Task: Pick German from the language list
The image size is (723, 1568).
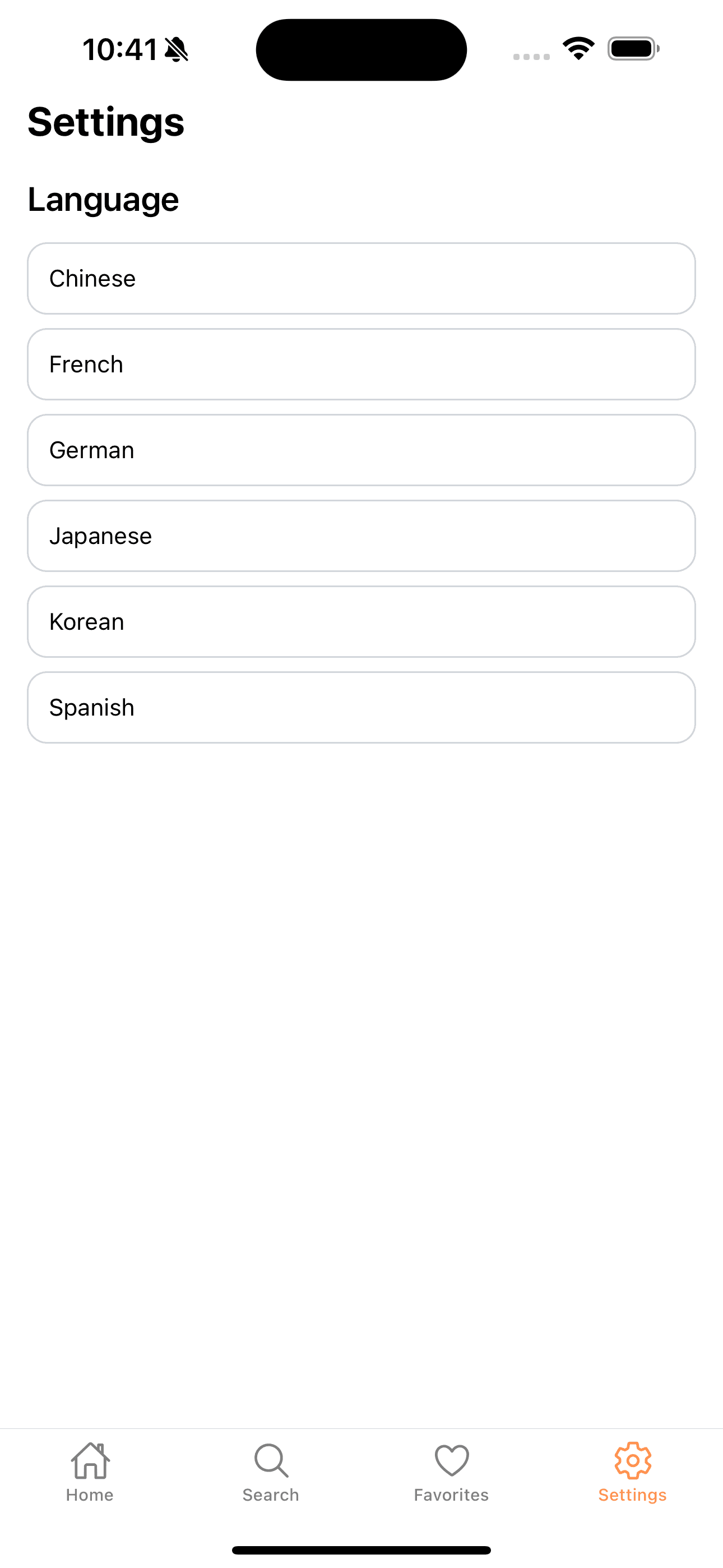Action: coord(361,450)
